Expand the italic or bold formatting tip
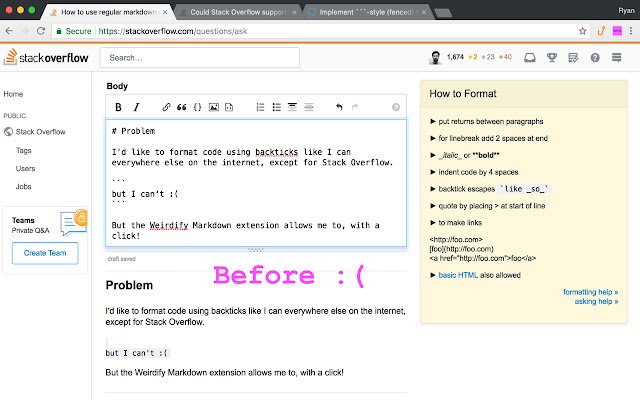This screenshot has width=640, height=400. [x=465, y=155]
